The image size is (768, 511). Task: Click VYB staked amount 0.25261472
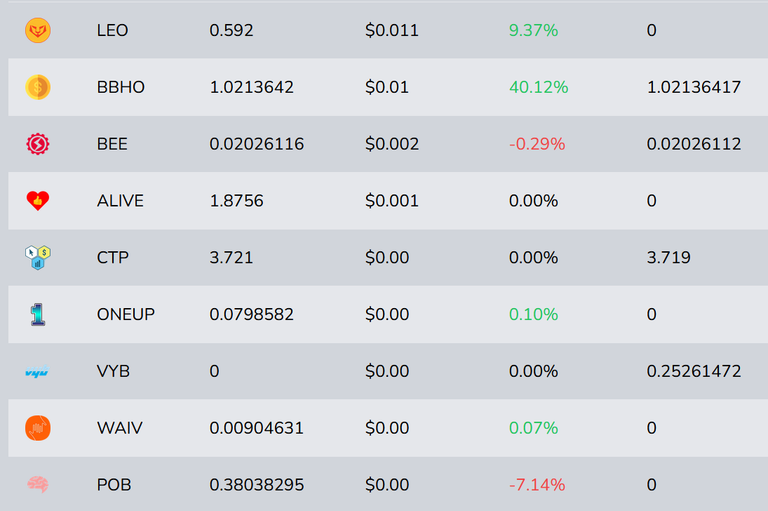pyautogui.click(x=694, y=371)
